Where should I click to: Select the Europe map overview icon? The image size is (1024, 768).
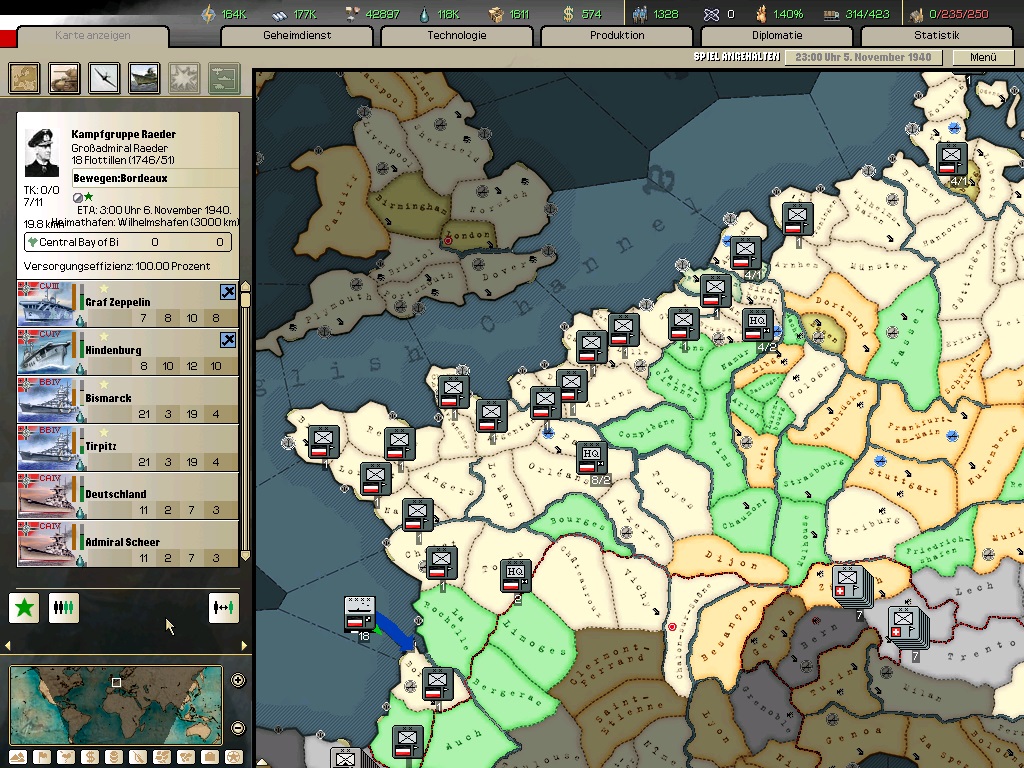24,78
